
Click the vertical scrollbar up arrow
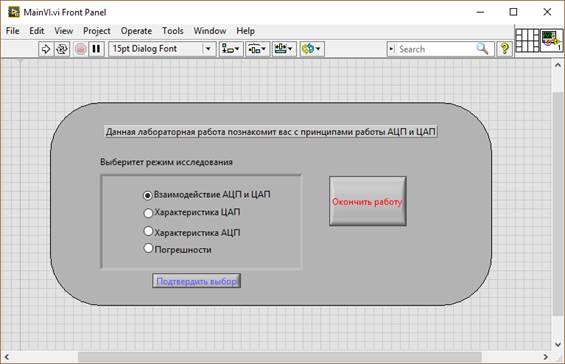(558, 65)
